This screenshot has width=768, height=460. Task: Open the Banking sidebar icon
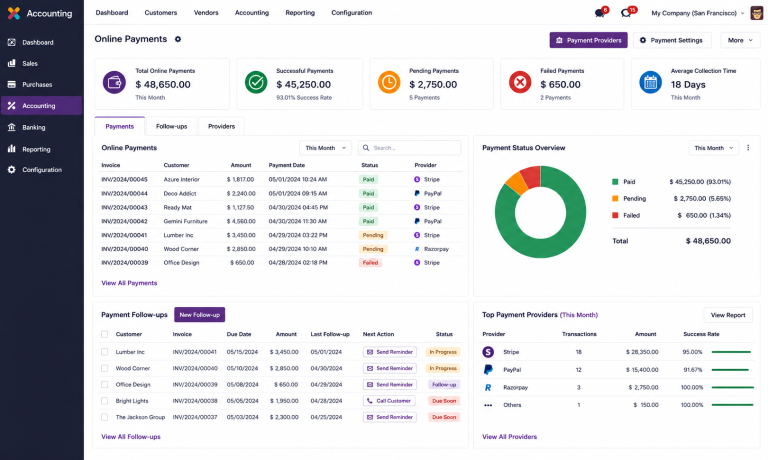(x=12, y=127)
